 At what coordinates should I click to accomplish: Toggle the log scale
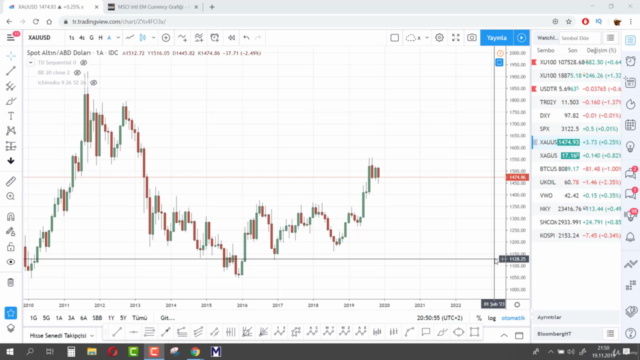click(492, 318)
